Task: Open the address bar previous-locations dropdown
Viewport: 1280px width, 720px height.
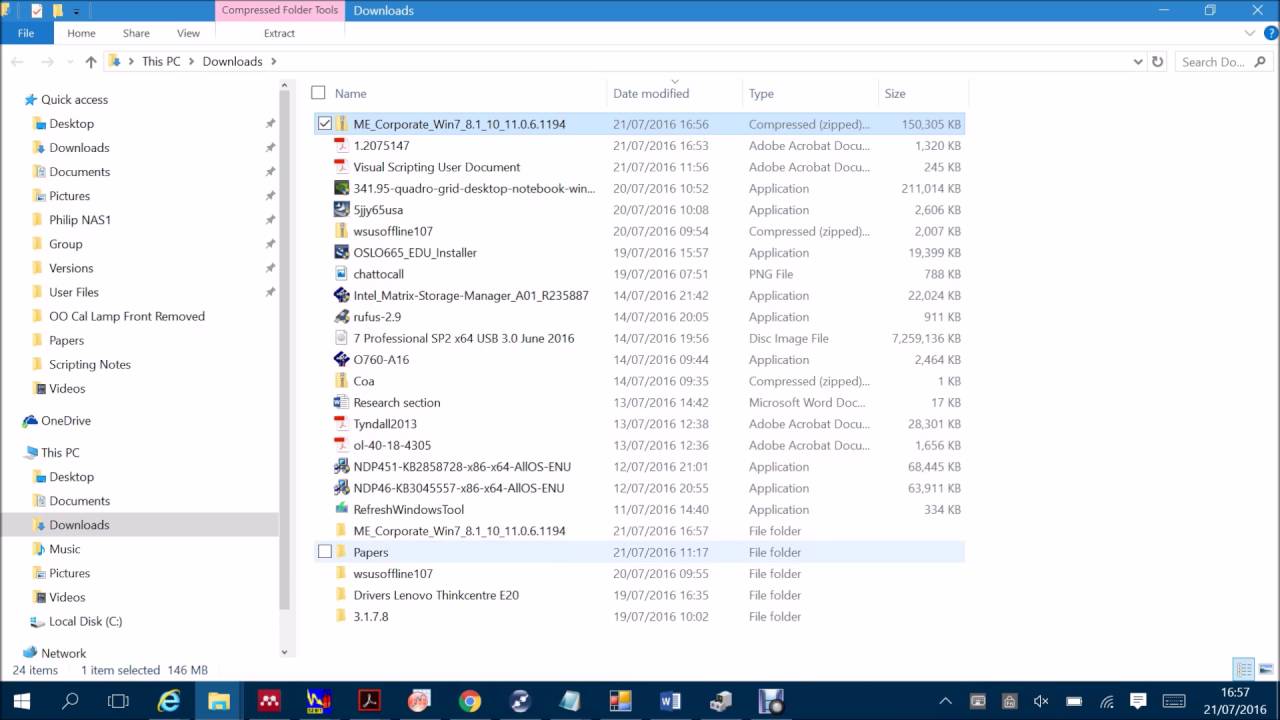Action: 1138,62
